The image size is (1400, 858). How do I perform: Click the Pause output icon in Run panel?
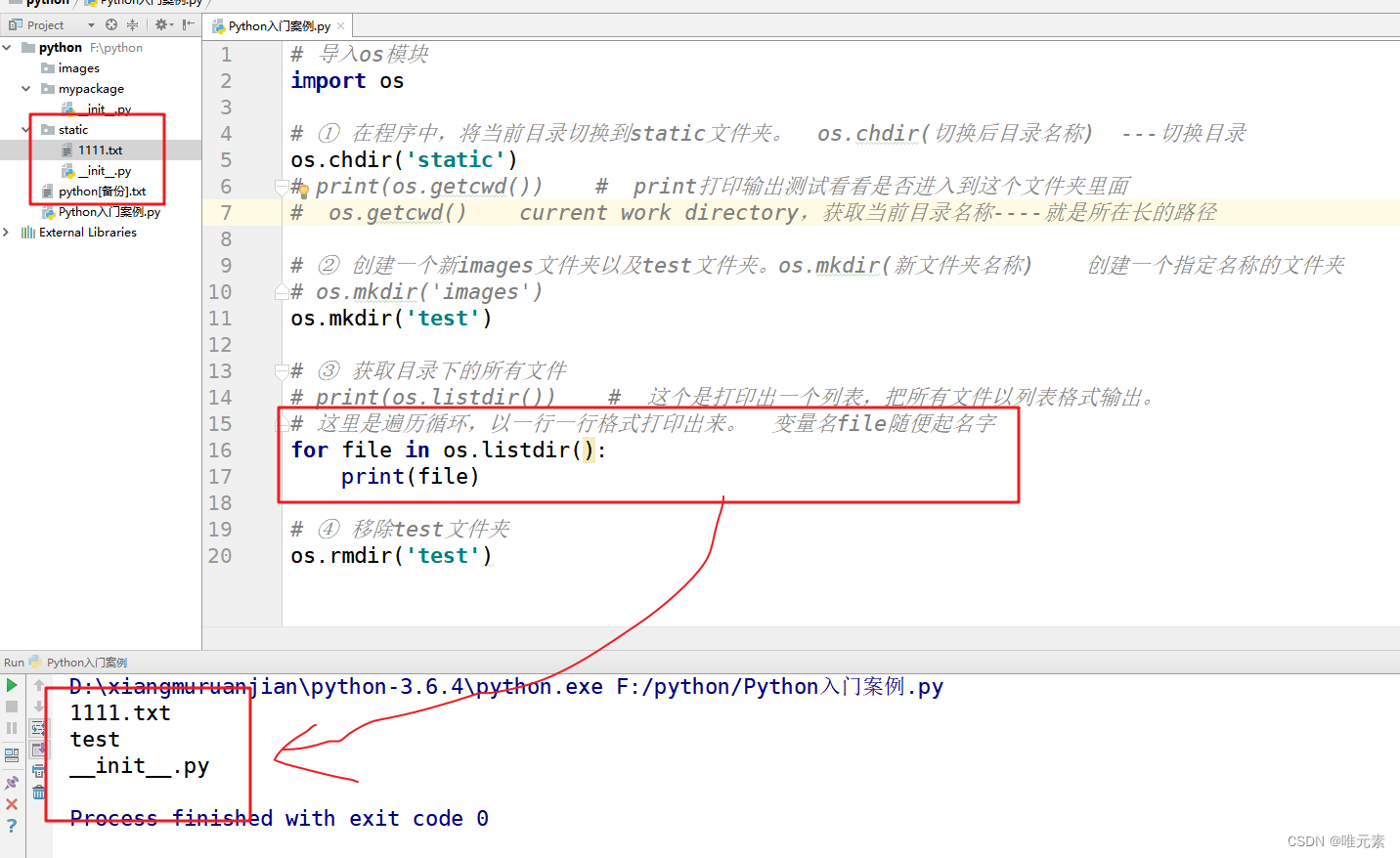pos(12,728)
